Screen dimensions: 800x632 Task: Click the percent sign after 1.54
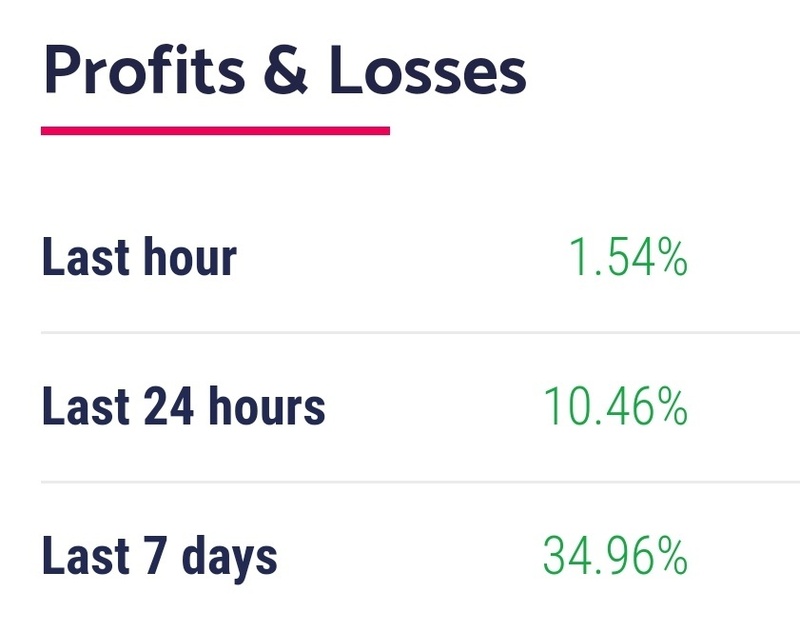pos(671,257)
